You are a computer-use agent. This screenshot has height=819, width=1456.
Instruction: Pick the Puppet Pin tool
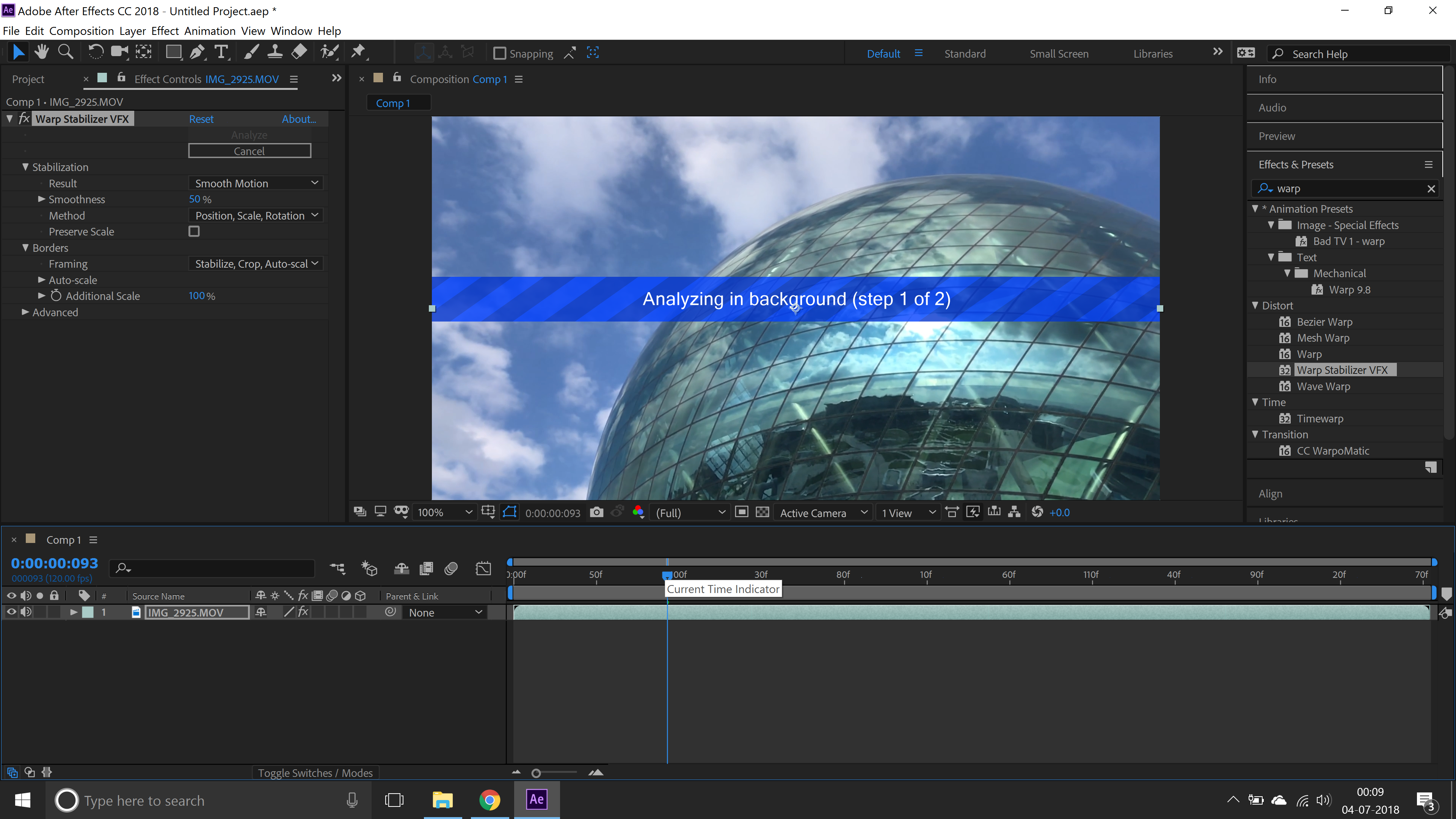coord(358,52)
